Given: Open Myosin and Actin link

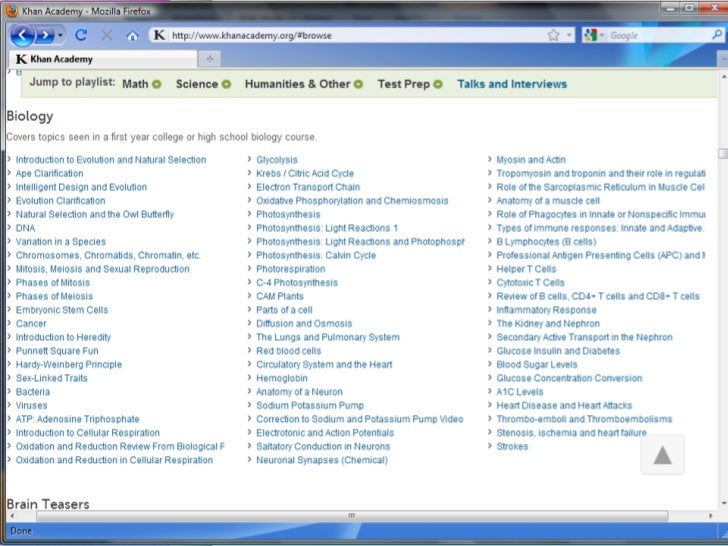Looking at the screenshot, I should 531,160.
